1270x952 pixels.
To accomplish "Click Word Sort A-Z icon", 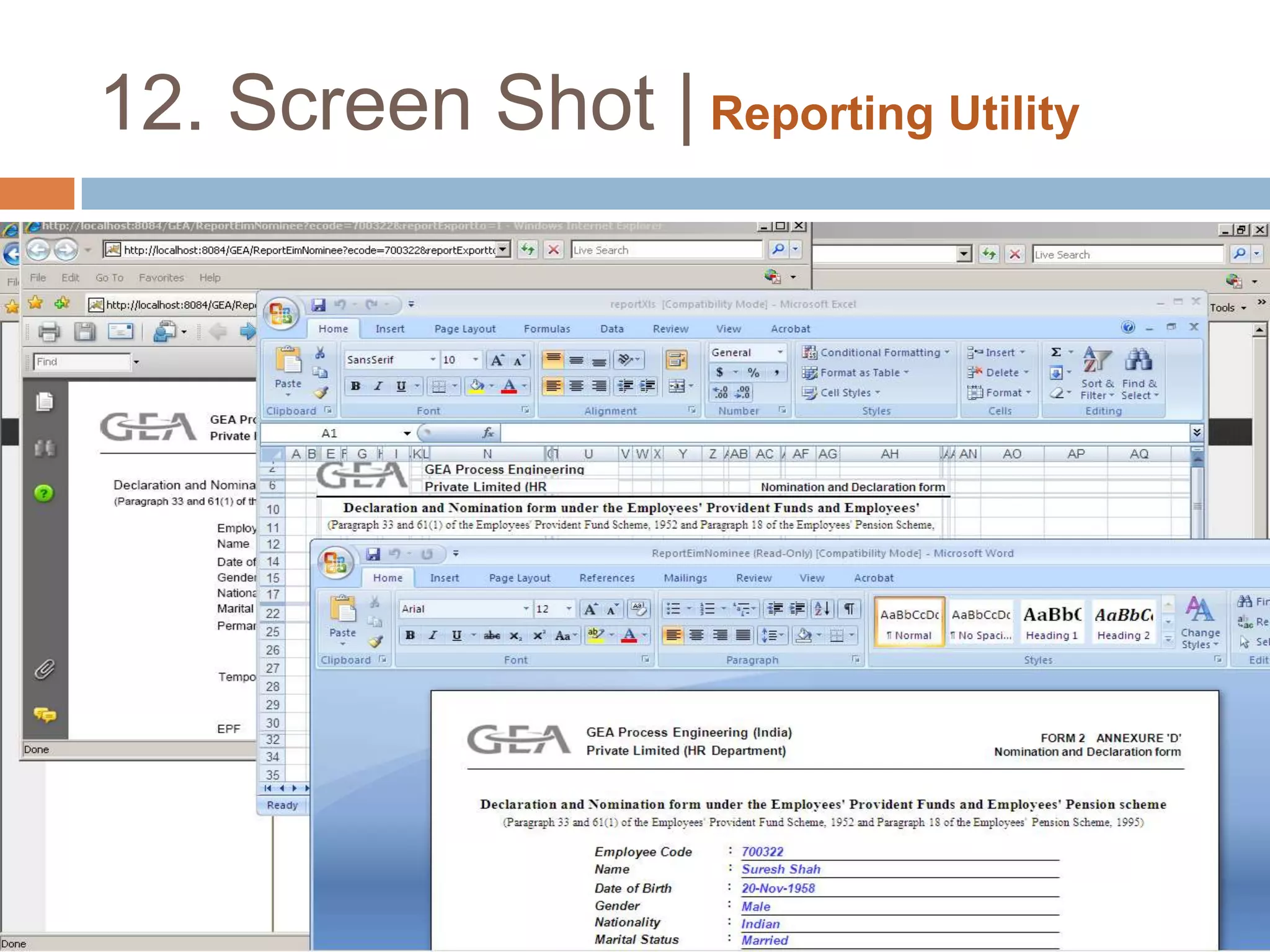I will pyautogui.click(x=822, y=609).
